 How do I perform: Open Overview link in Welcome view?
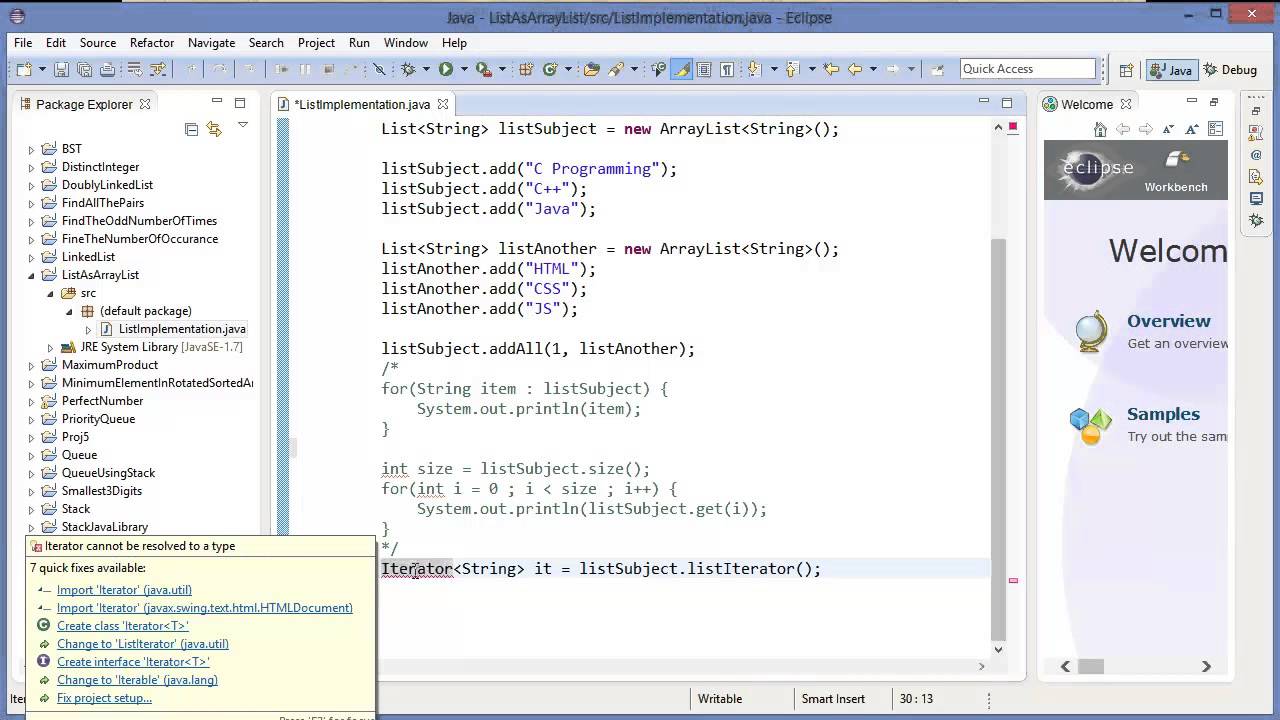tap(1169, 321)
